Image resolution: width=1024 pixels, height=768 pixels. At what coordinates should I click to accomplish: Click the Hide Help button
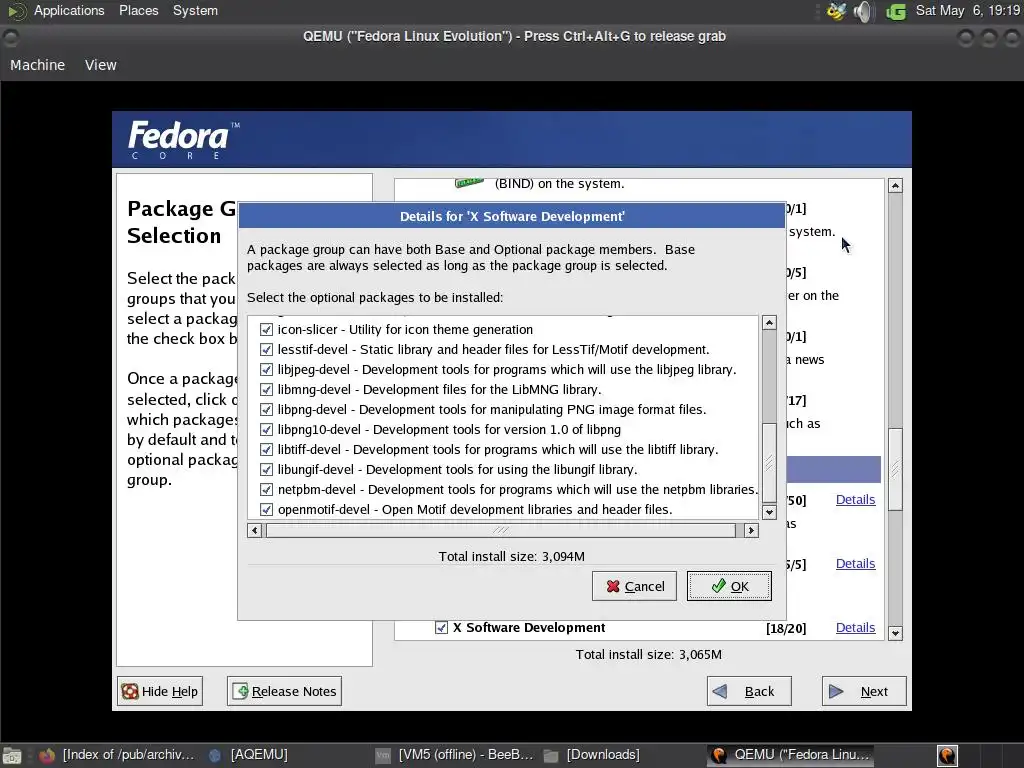click(x=160, y=691)
